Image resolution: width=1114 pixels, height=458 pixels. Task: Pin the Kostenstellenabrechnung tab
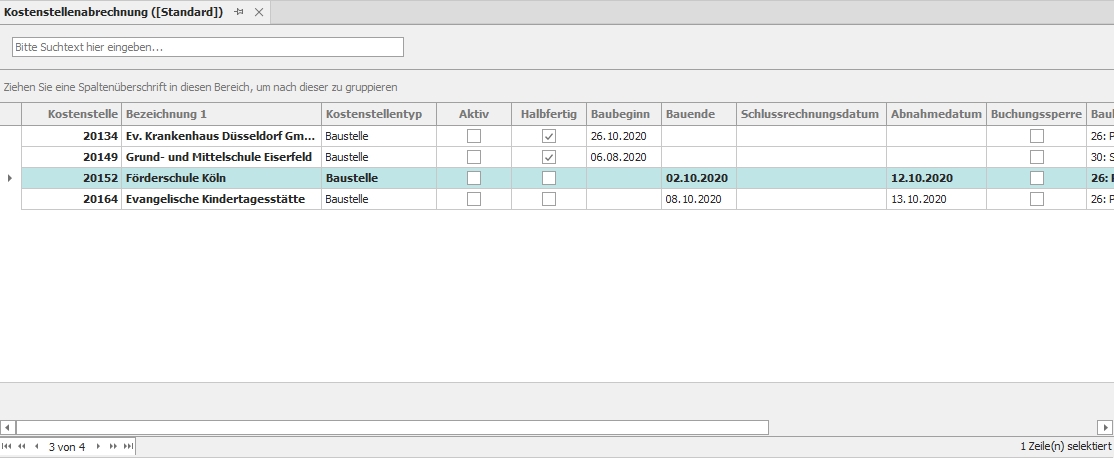pos(239,12)
